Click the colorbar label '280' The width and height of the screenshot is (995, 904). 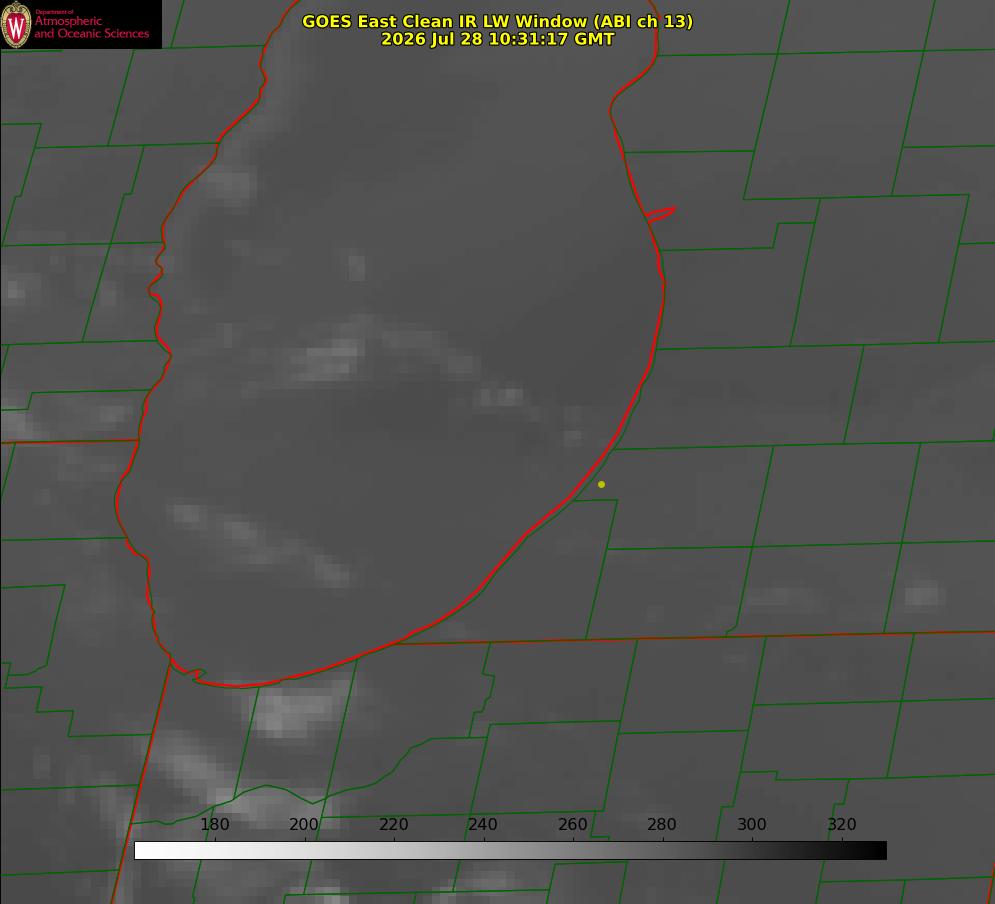[x=662, y=824]
